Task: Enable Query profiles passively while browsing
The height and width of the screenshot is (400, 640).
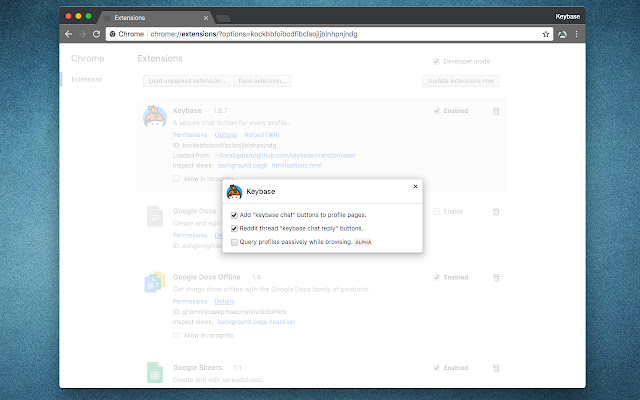Action: click(234, 242)
